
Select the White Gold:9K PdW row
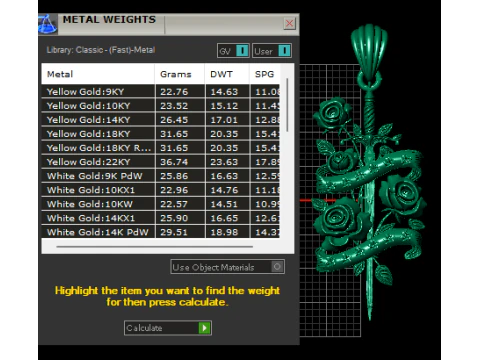(161, 176)
